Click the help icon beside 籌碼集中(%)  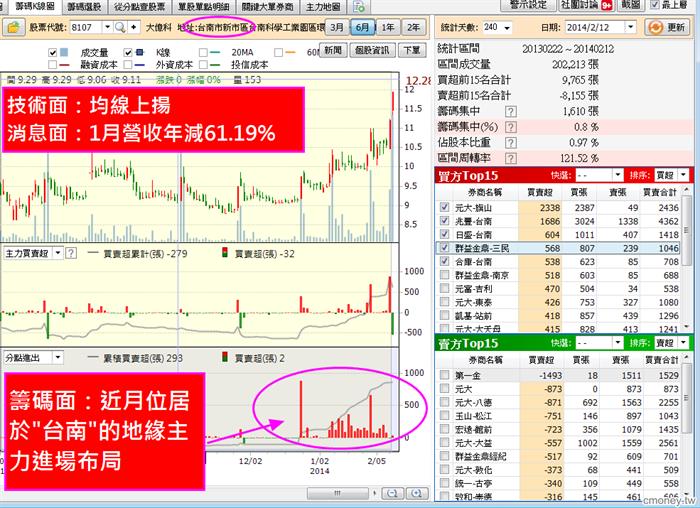tap(510, 127)
